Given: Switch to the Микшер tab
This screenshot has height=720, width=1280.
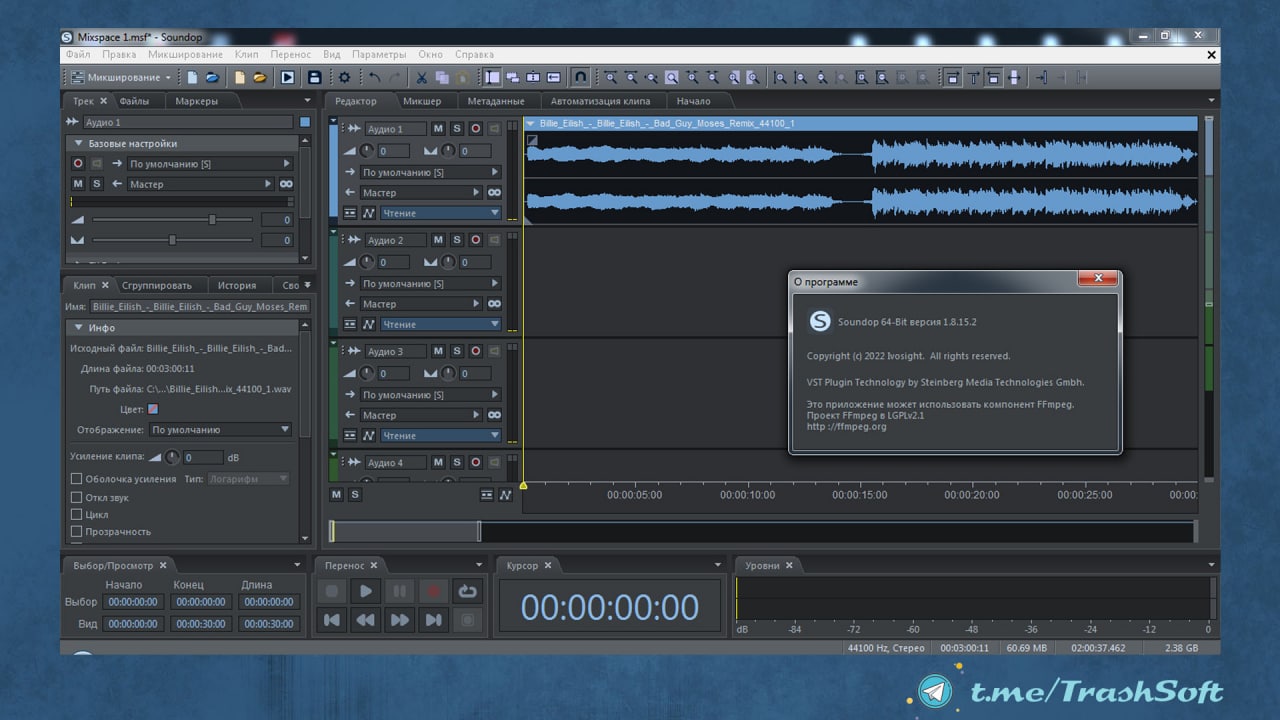Looking at the screenshot, I should pyautogui.click(x=422, y=101).
